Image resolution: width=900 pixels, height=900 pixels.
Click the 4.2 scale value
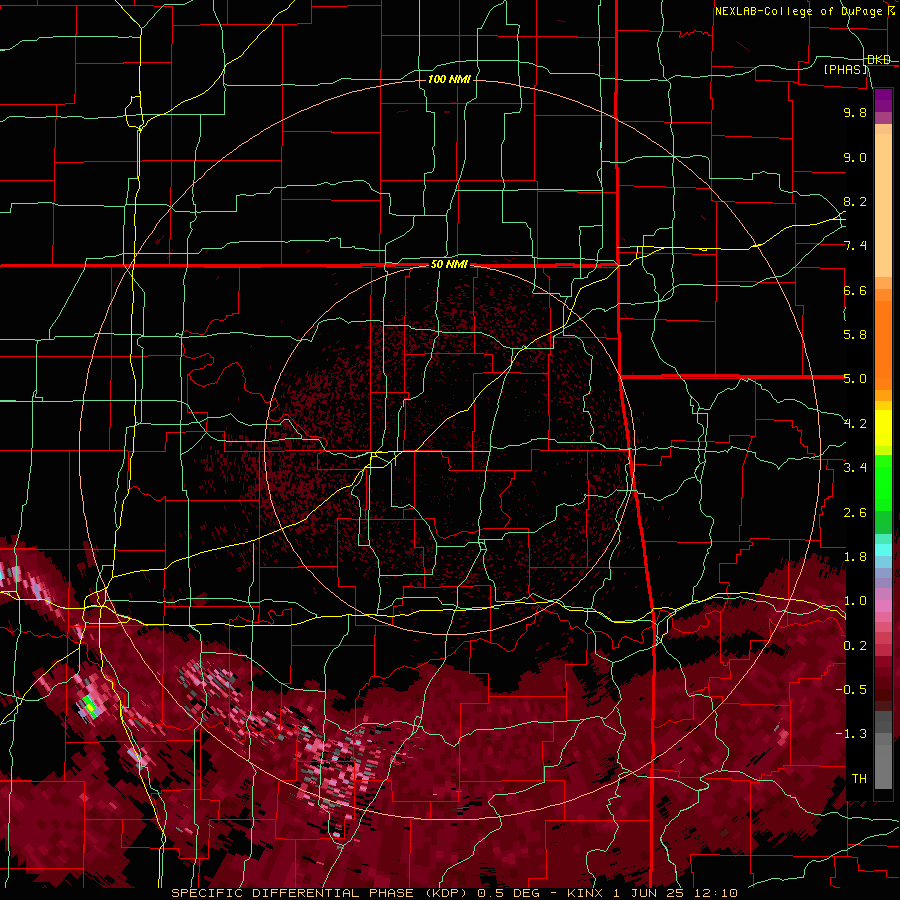click(855, 424)
